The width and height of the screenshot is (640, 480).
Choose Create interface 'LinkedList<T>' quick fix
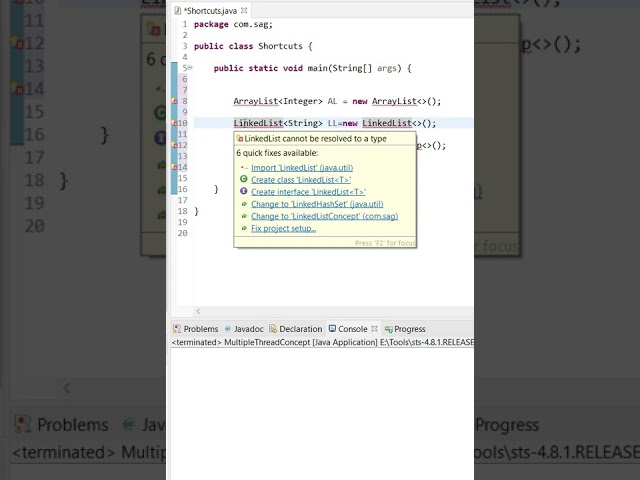tap(308, 192)
